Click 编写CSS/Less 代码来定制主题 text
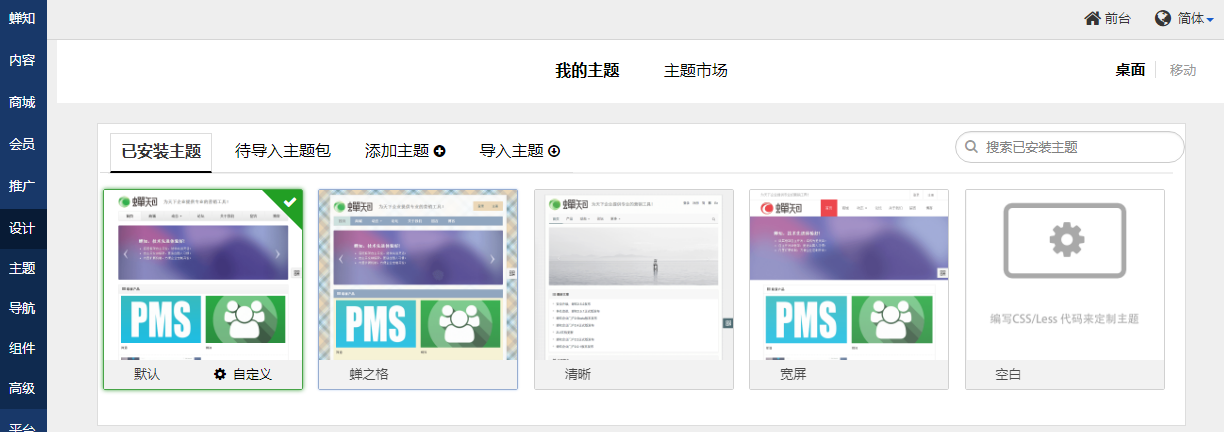This screenshot has height=432, width=1224. click(x=1065, y=319)
